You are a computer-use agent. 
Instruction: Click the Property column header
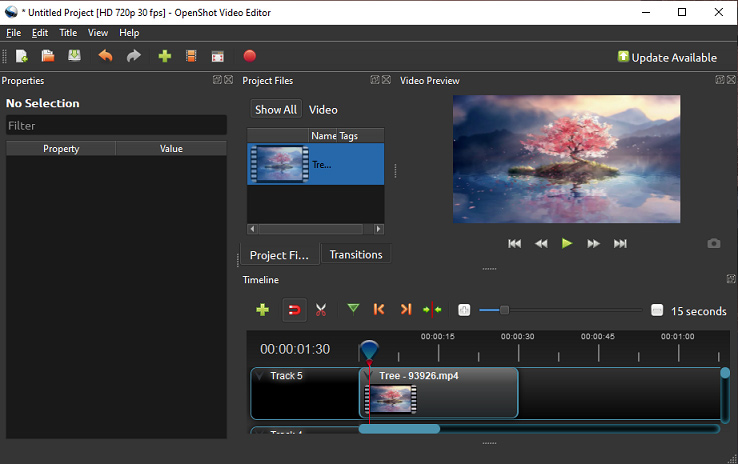coord(61,149)
